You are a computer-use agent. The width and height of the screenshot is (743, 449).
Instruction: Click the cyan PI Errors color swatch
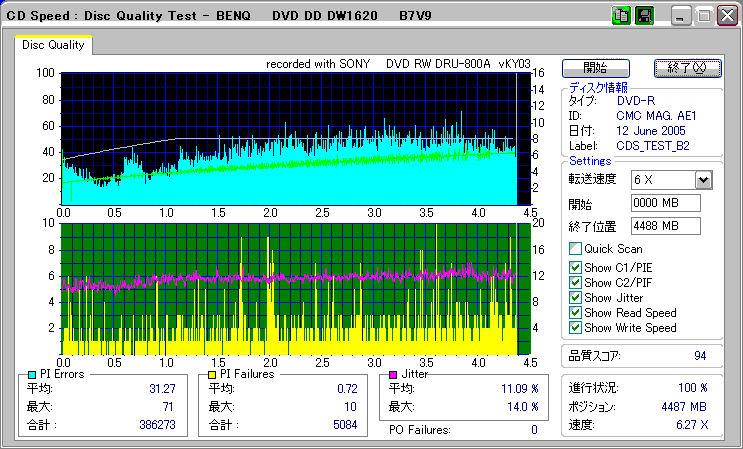click(32, 375)
